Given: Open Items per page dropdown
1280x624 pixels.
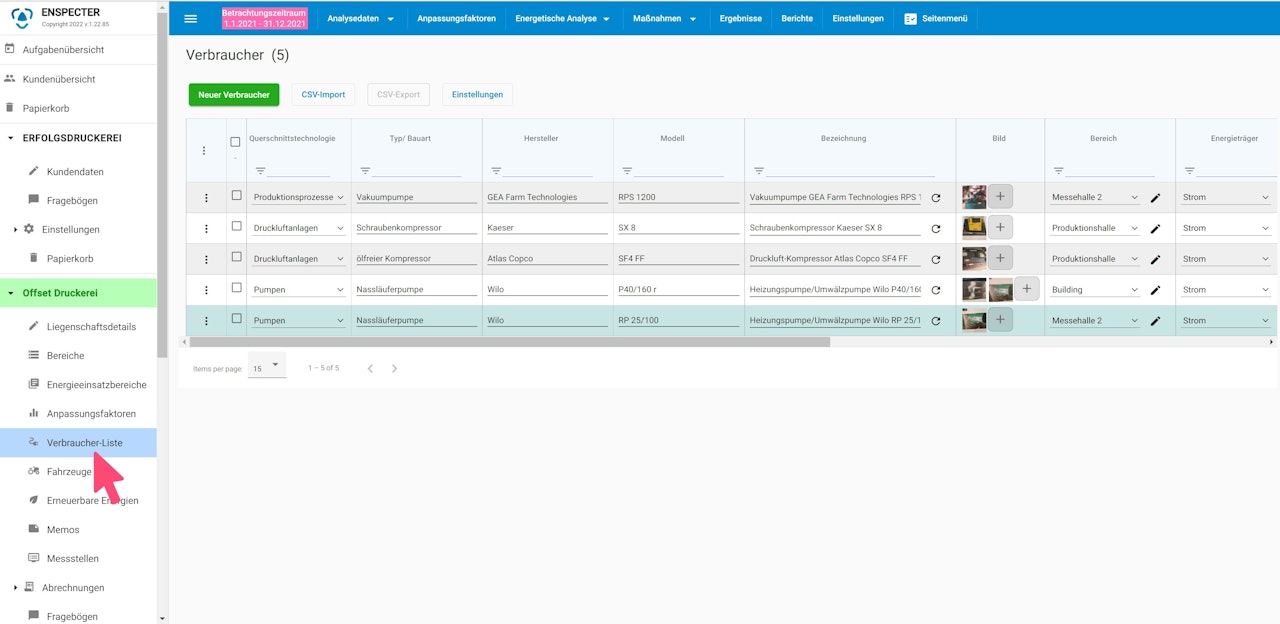Looking at the screenshot, I should 267,367.
